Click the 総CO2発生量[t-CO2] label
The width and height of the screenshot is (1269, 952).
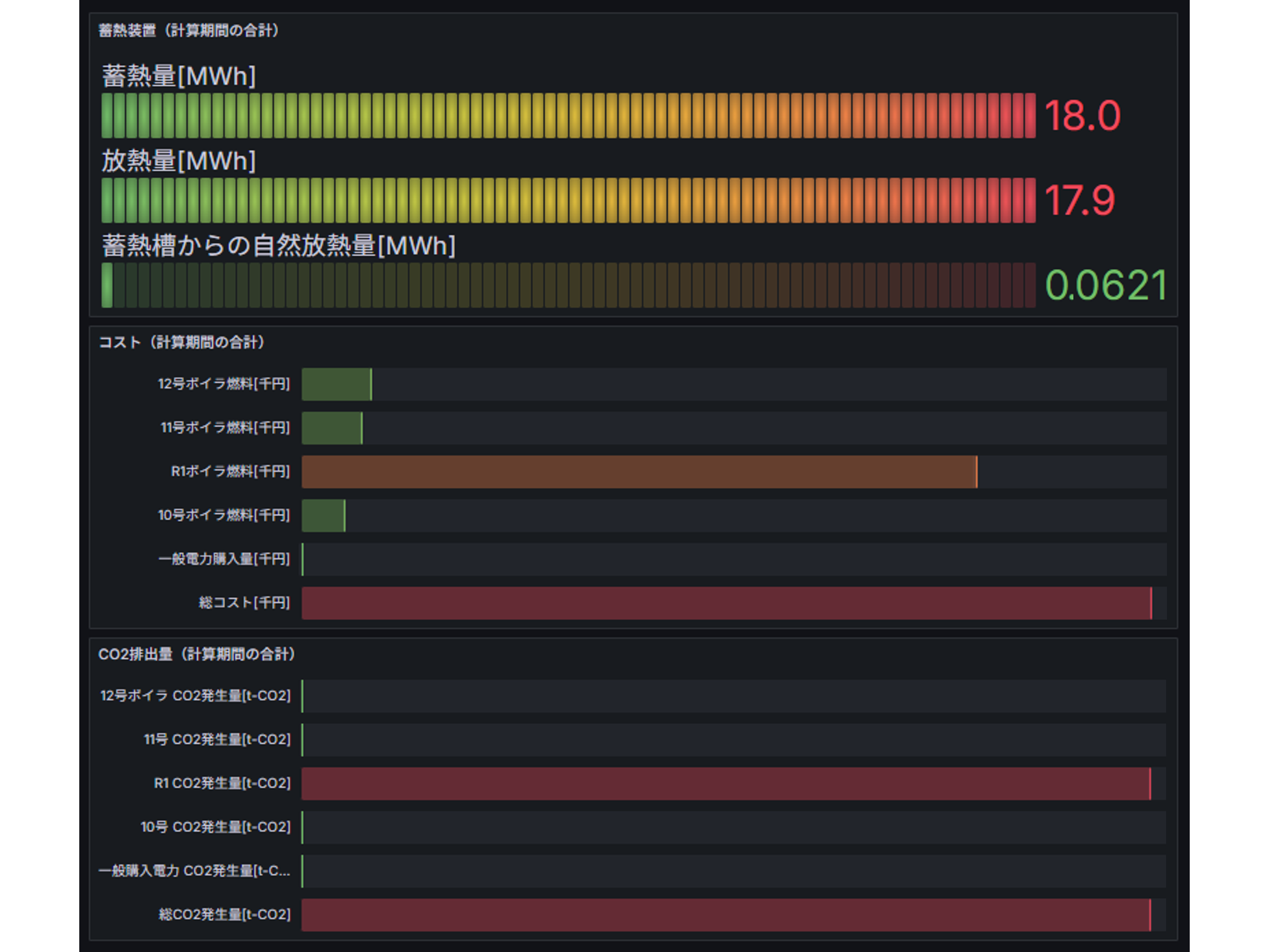(x=225, y=915)
